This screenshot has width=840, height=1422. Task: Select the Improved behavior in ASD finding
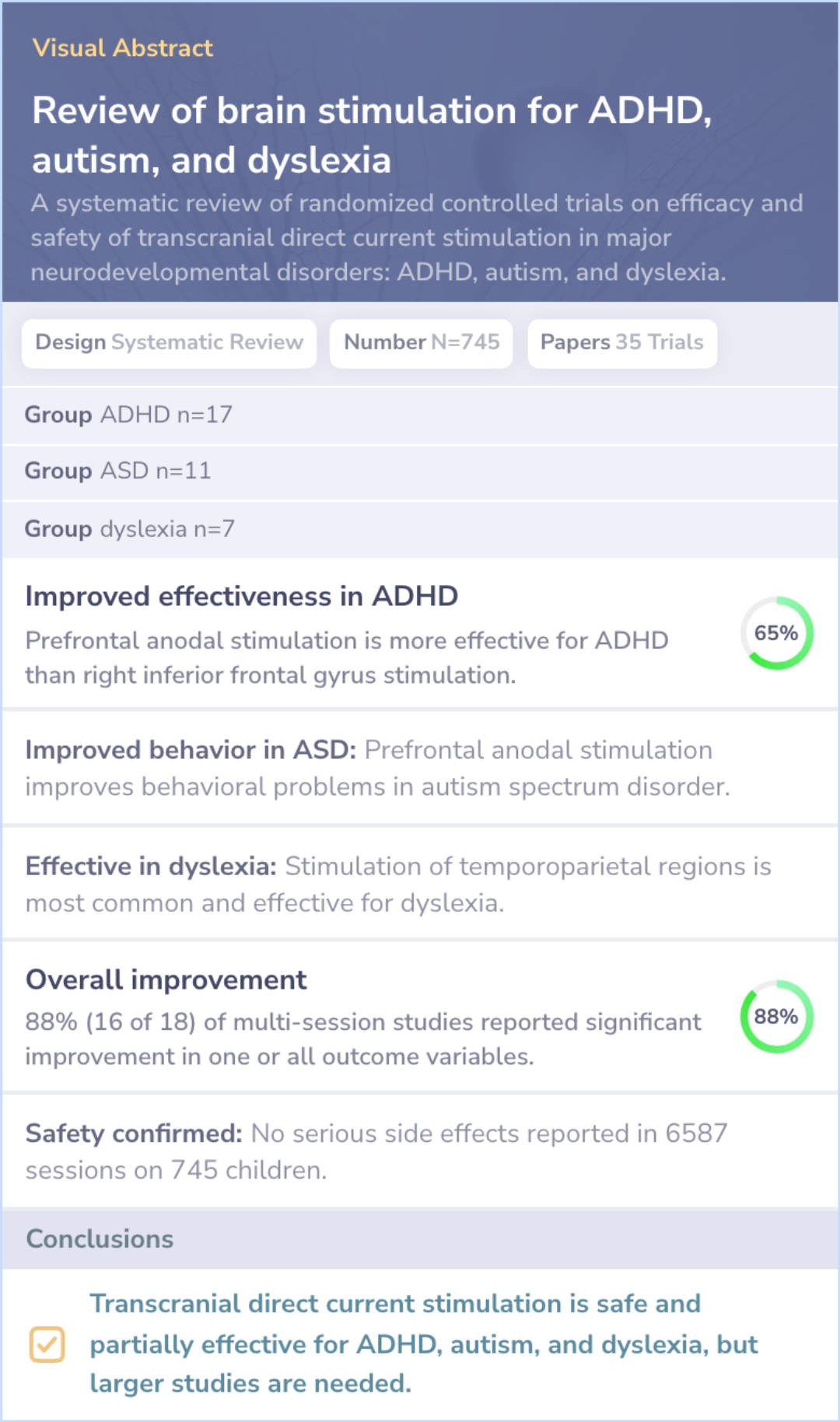[x=377, y=768]
